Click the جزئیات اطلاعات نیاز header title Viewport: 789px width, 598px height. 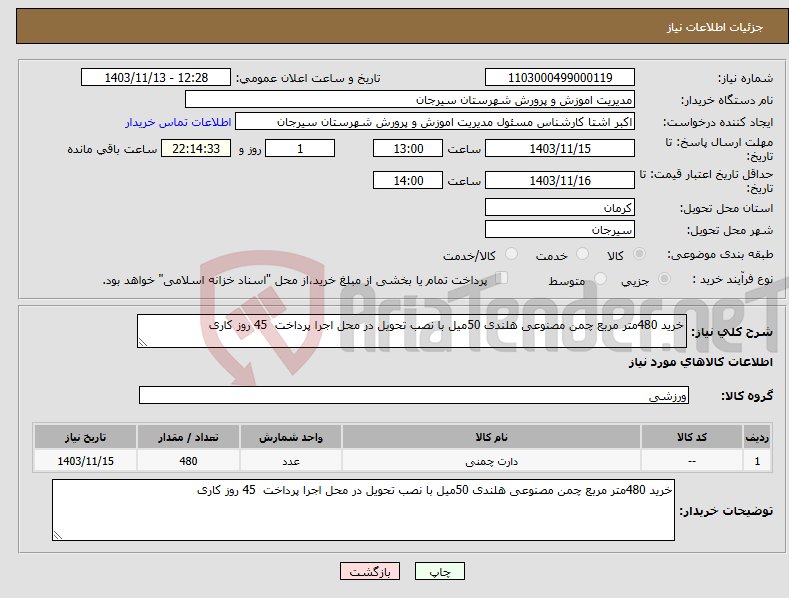pos(715,27)
